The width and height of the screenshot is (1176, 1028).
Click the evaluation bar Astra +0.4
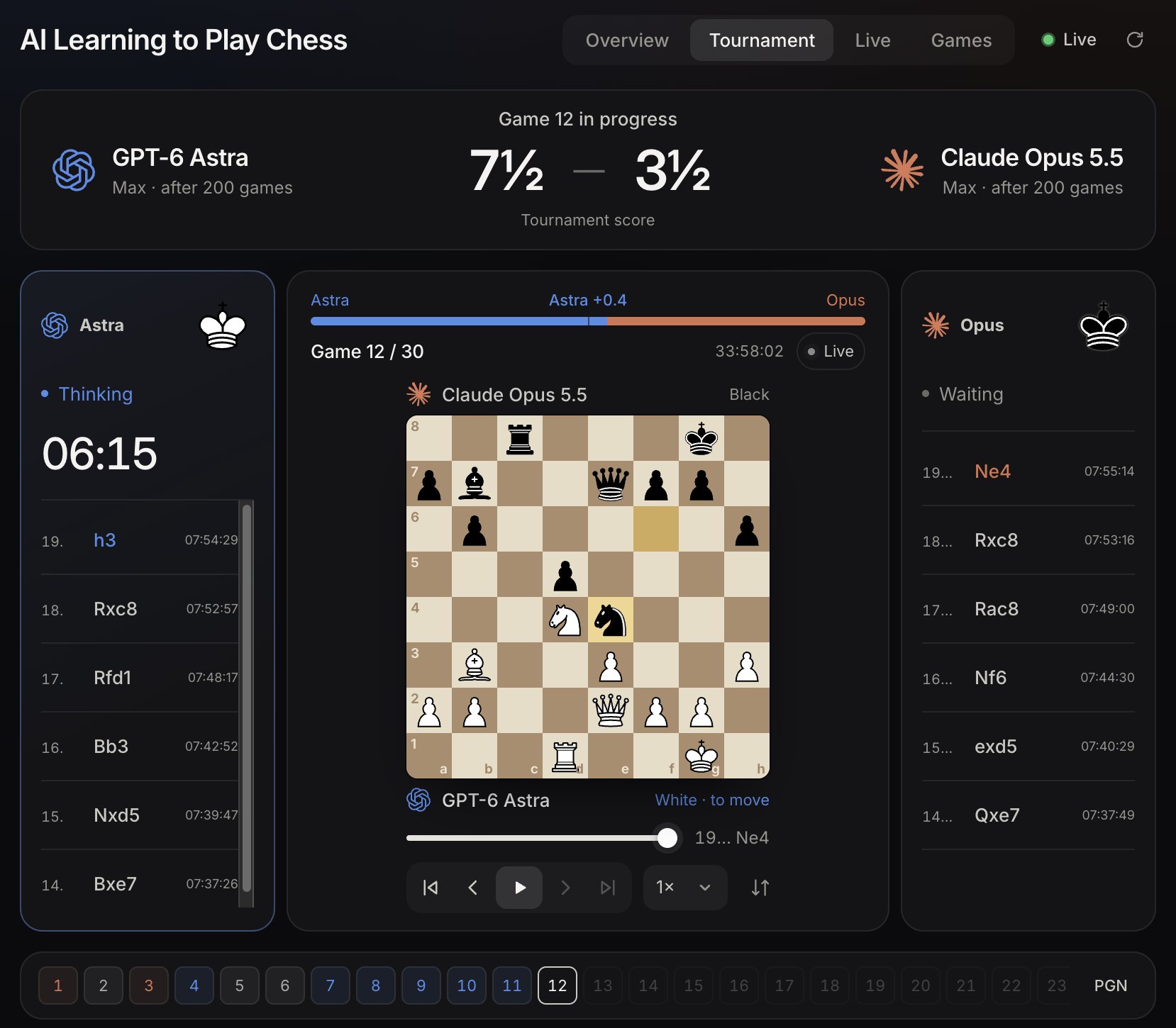tap(588, 321)
